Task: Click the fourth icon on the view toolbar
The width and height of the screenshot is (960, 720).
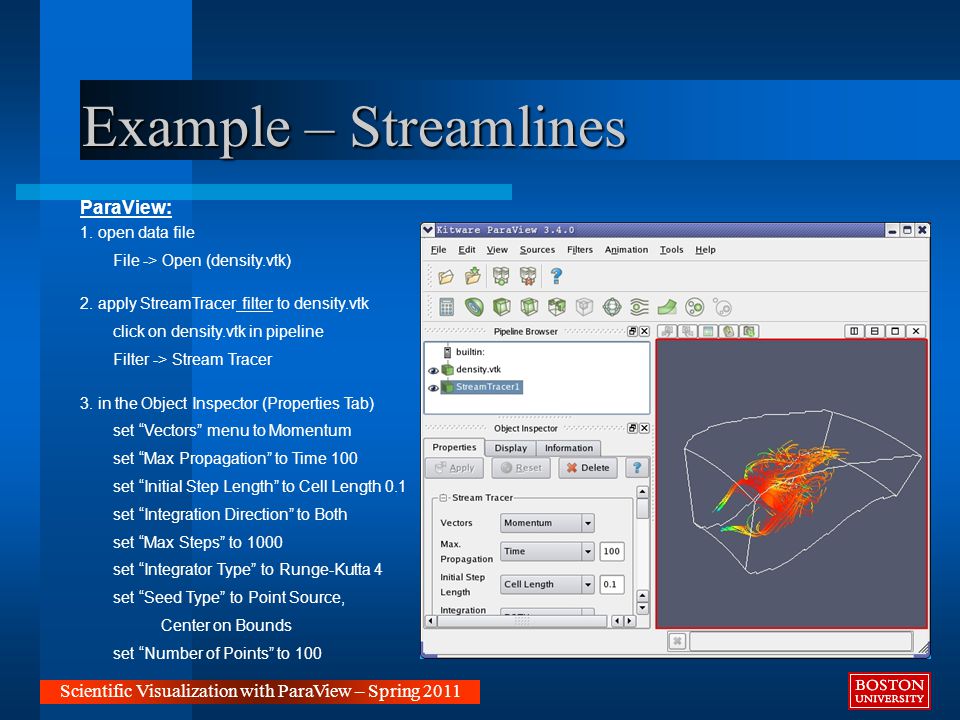Action: pyautogui.click(x=729, y=331)
